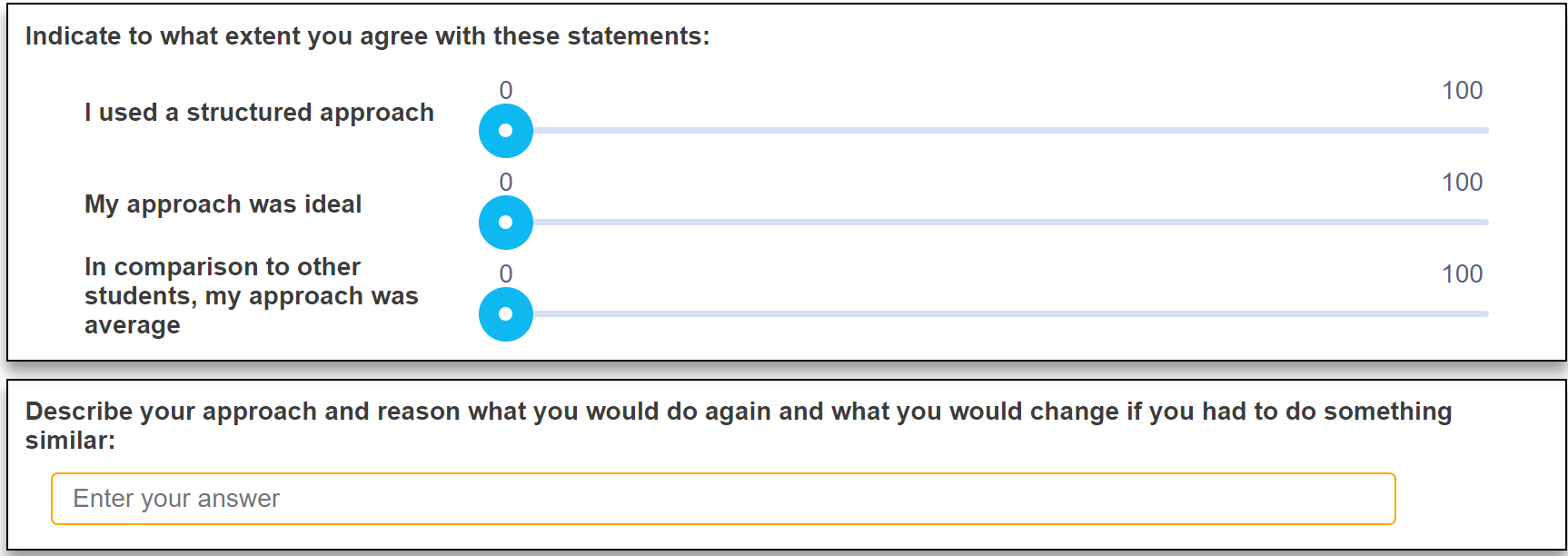Click the right end of the structured approach slider track
Screen dimensions: 1568x556
coord(1484,131)
